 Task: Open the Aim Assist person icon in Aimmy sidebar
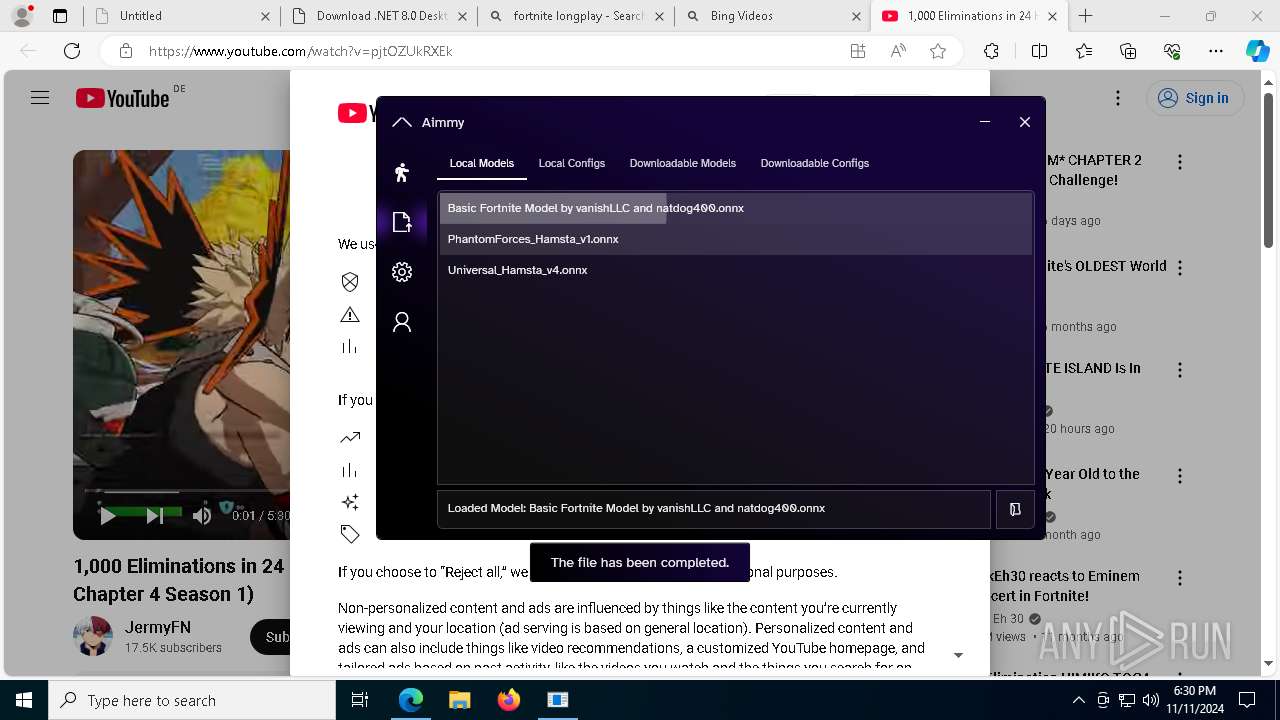[x=402, y=172]
